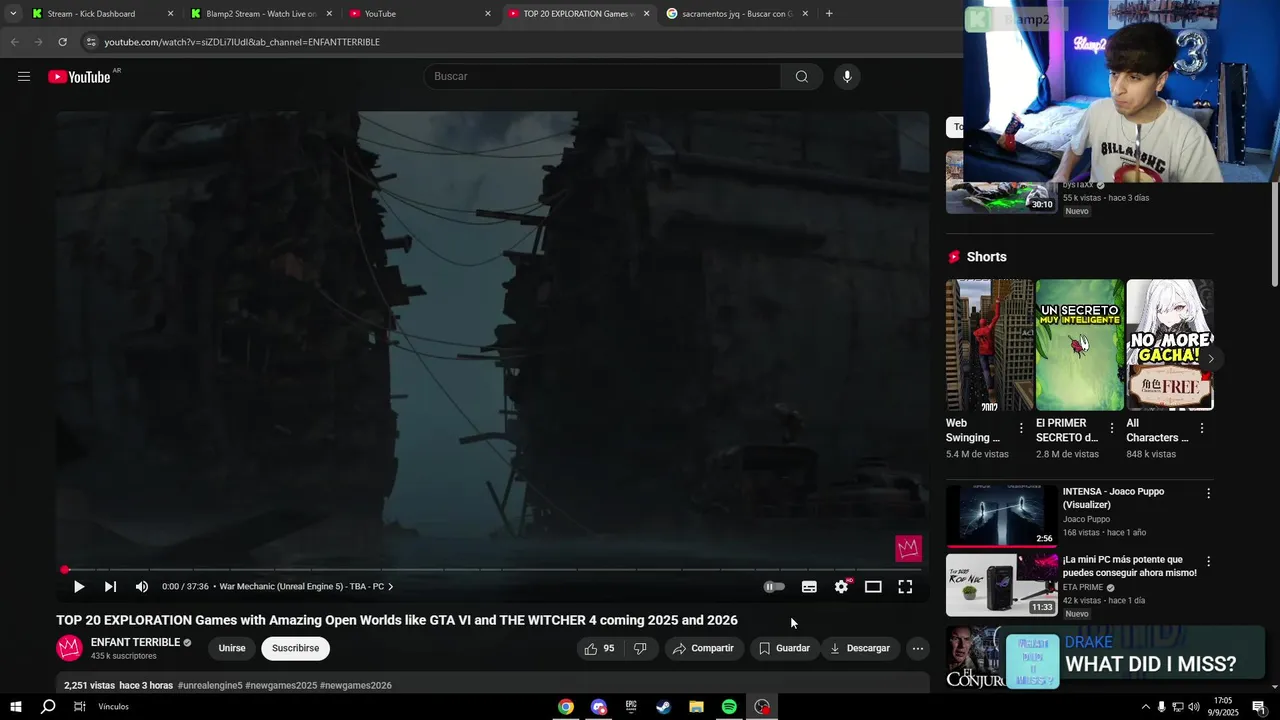Subscribe with the Suscribirse button
The image size is (1280, 720).
pos(296,648)
